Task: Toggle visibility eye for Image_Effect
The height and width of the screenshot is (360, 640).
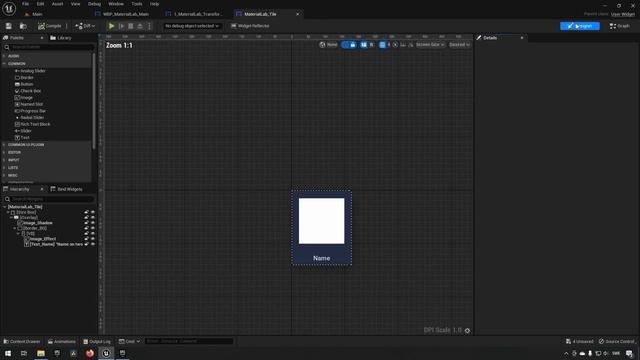Action: coord(93,239)
